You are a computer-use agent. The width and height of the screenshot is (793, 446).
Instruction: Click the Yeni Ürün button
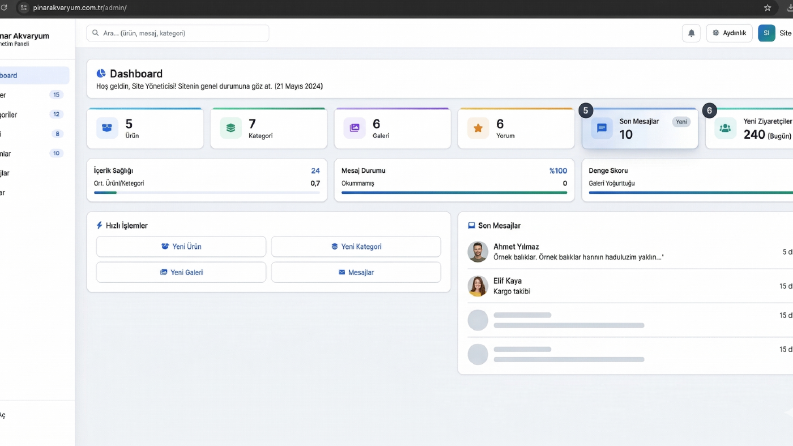[x=181, y=247]
